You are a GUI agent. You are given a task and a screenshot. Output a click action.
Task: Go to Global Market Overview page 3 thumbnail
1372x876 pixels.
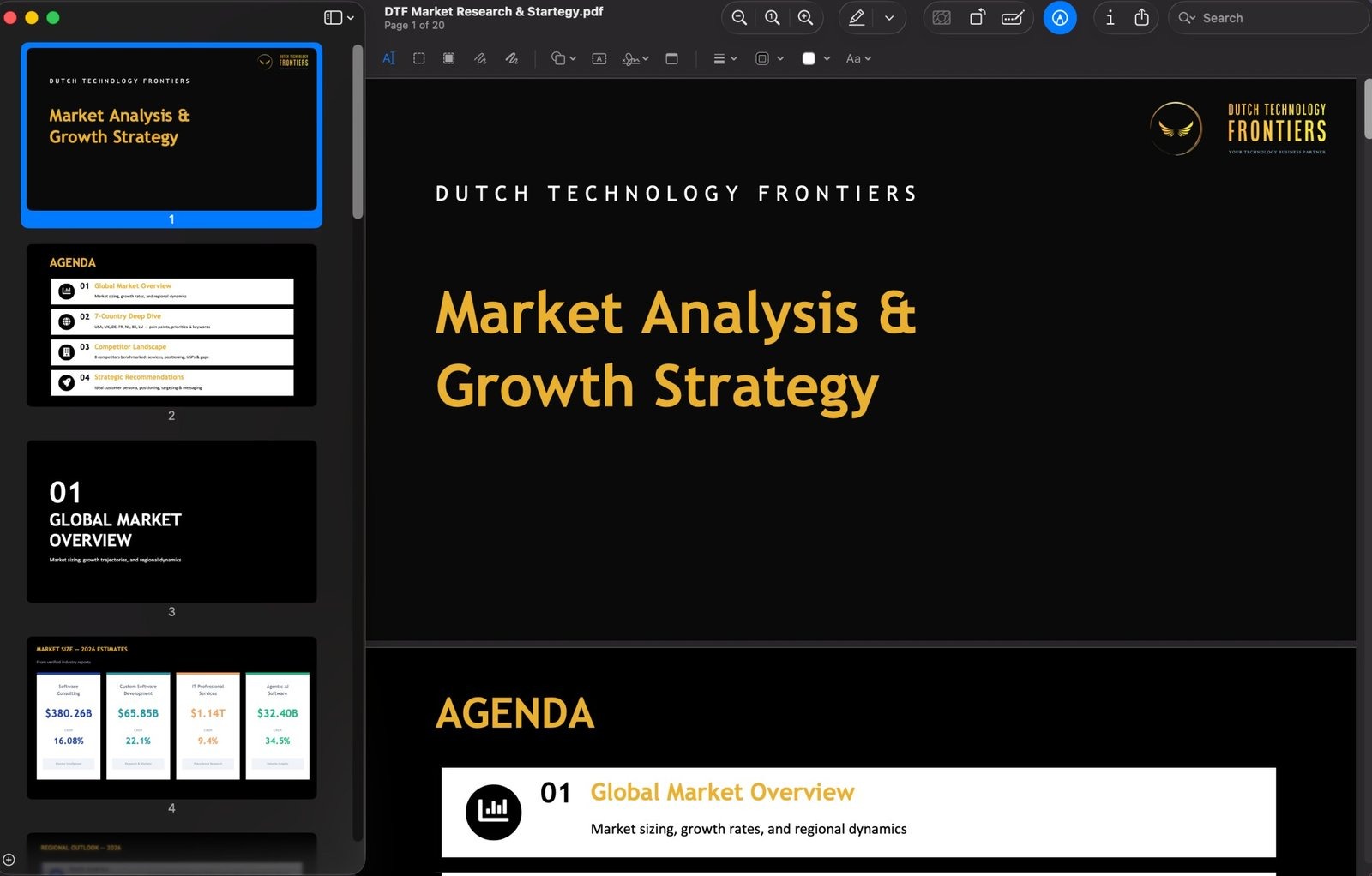pos(171,522)
